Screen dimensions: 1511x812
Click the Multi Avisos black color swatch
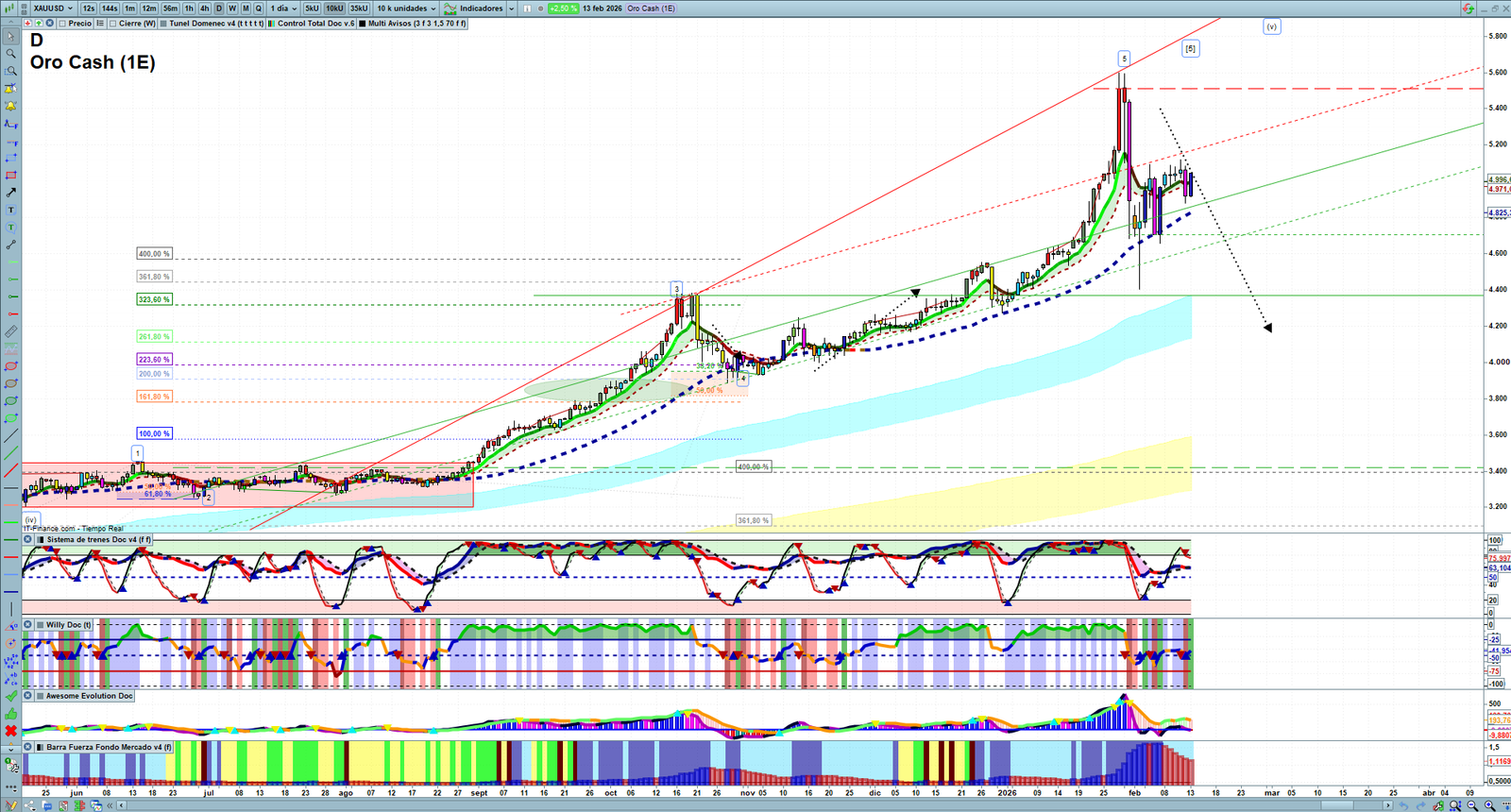pos(363,24)
